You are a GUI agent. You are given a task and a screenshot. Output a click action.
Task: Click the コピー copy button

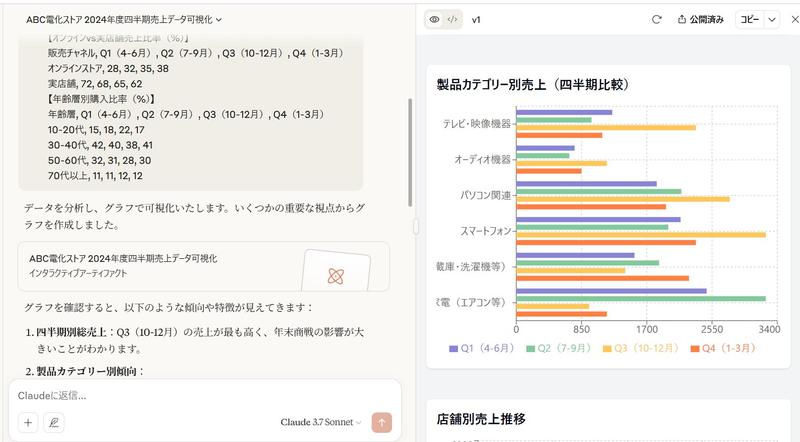[749, 19]
